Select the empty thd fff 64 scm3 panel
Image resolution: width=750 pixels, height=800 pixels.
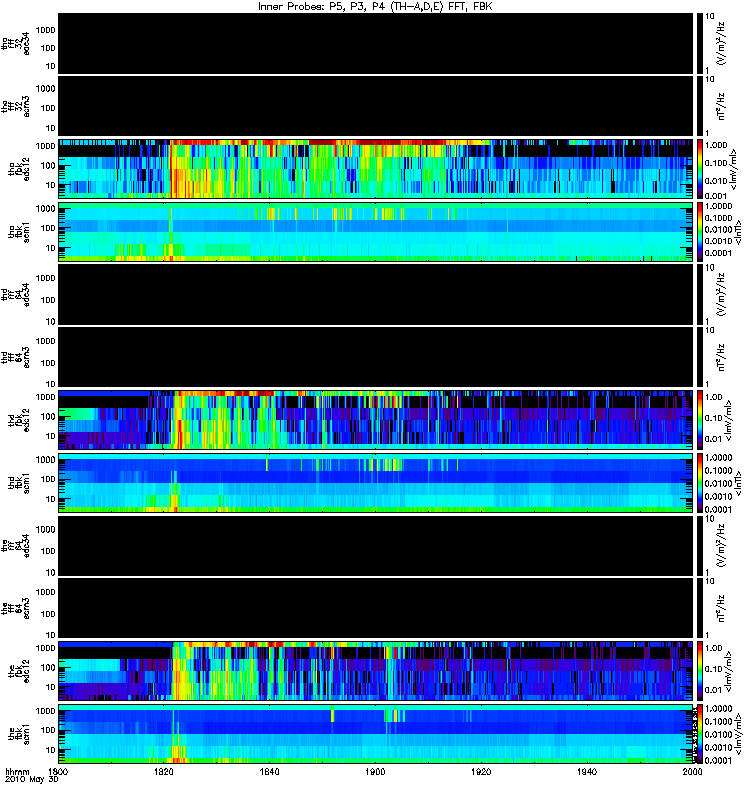(x=376, y=357)
